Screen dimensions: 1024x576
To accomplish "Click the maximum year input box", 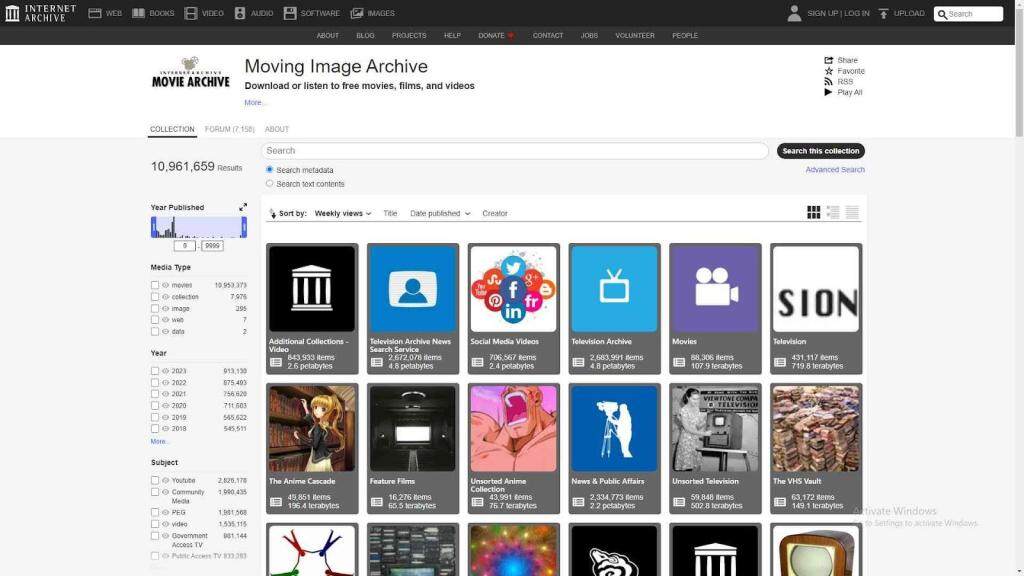I will [212, 246].
